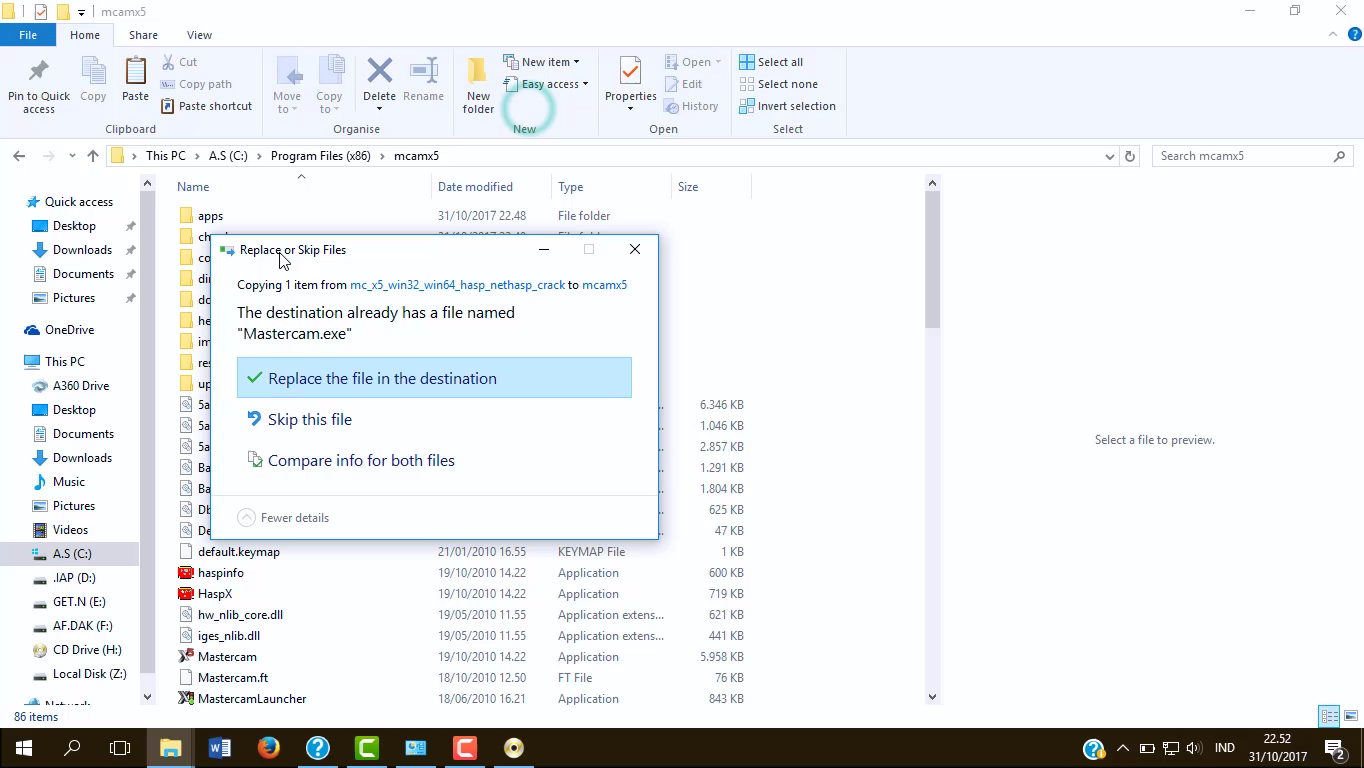Open address bar history dropdown
The width and height of the screenshot is (1364, 768).
coord(1109,156)
